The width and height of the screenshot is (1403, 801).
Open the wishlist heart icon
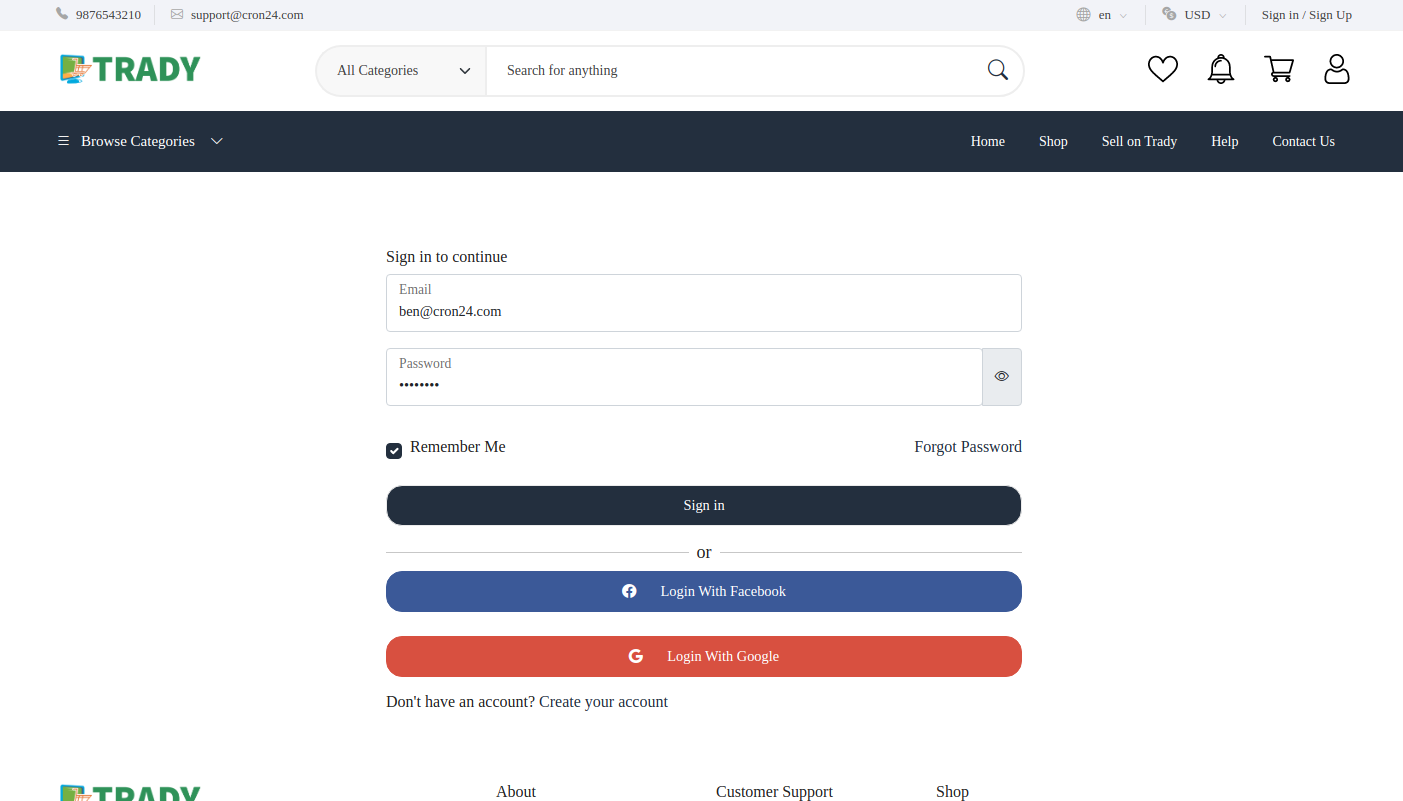coord(1162,69)
